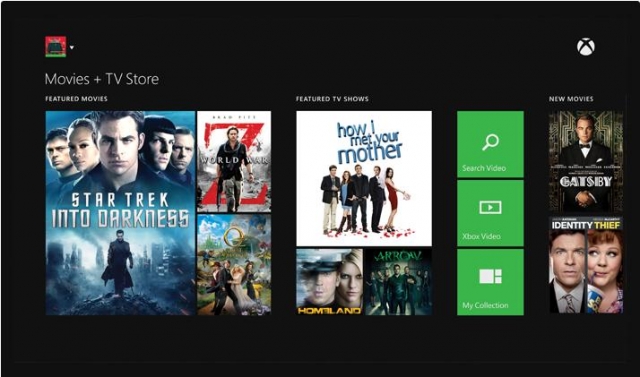
Task: Open the Oz movie poster
Action: (234, 264)
